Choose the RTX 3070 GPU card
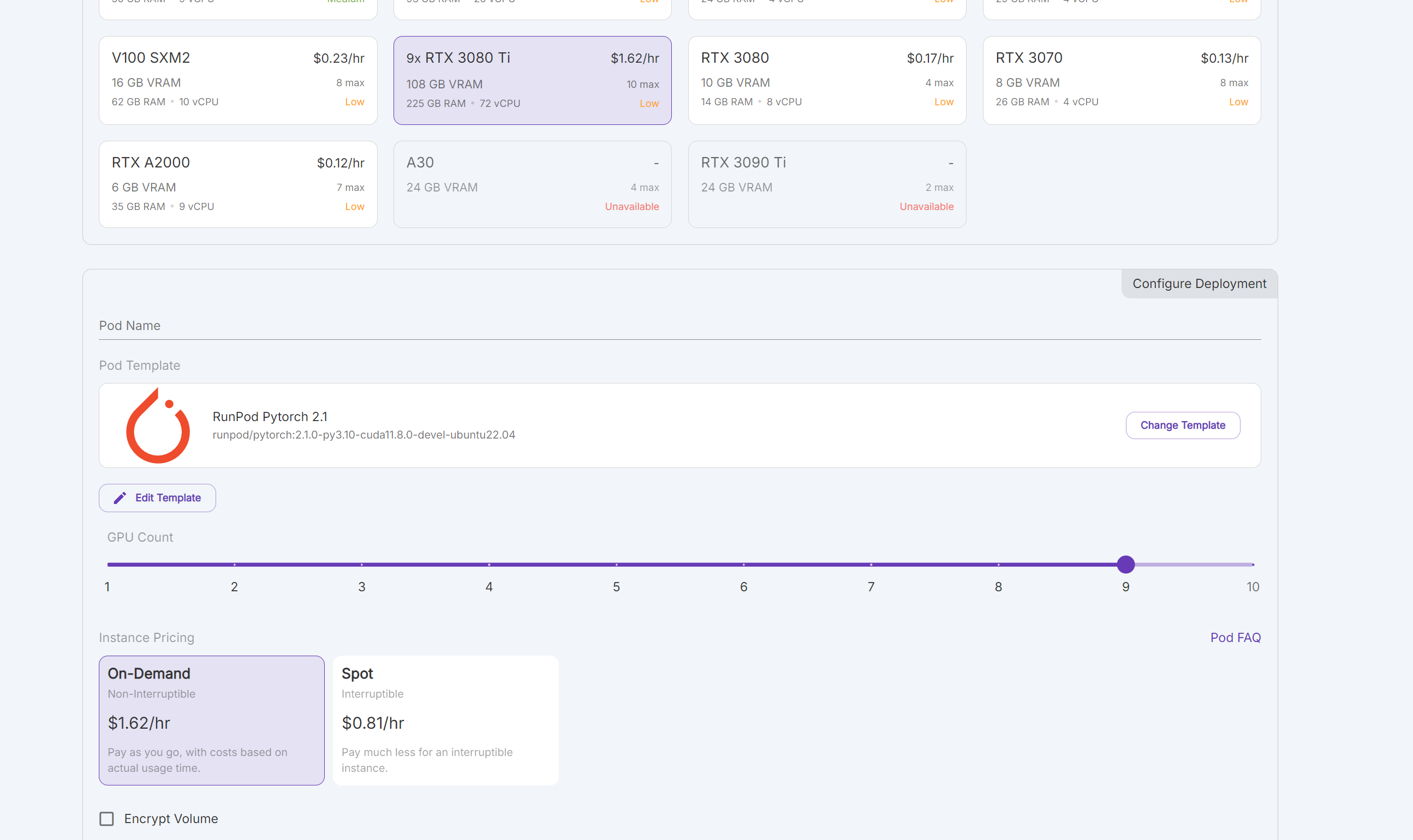Image resolution: width=1413 pixels, height=840 pixels. tap(1121, 80)
